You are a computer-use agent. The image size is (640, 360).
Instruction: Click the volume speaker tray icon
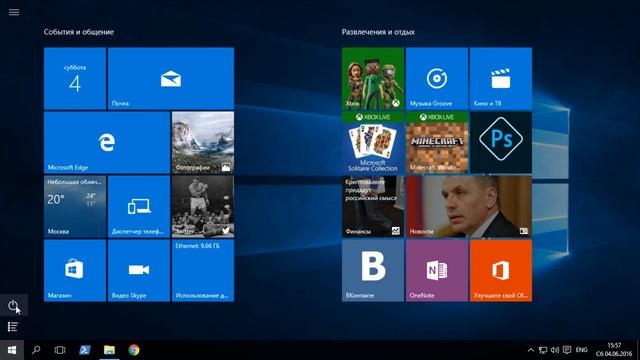(555, 350)
